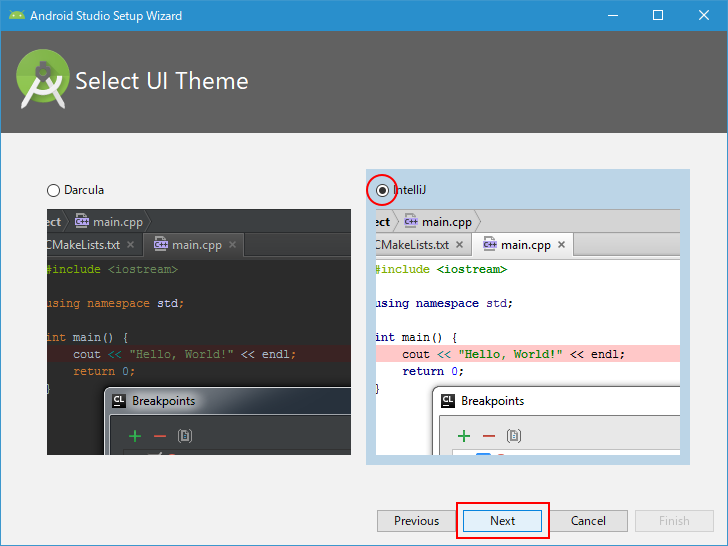This screenshot has width=728, height=546.
Task: Click CL Breakpoints icon in Darcula preview
Action: click(x=119, y=401)
